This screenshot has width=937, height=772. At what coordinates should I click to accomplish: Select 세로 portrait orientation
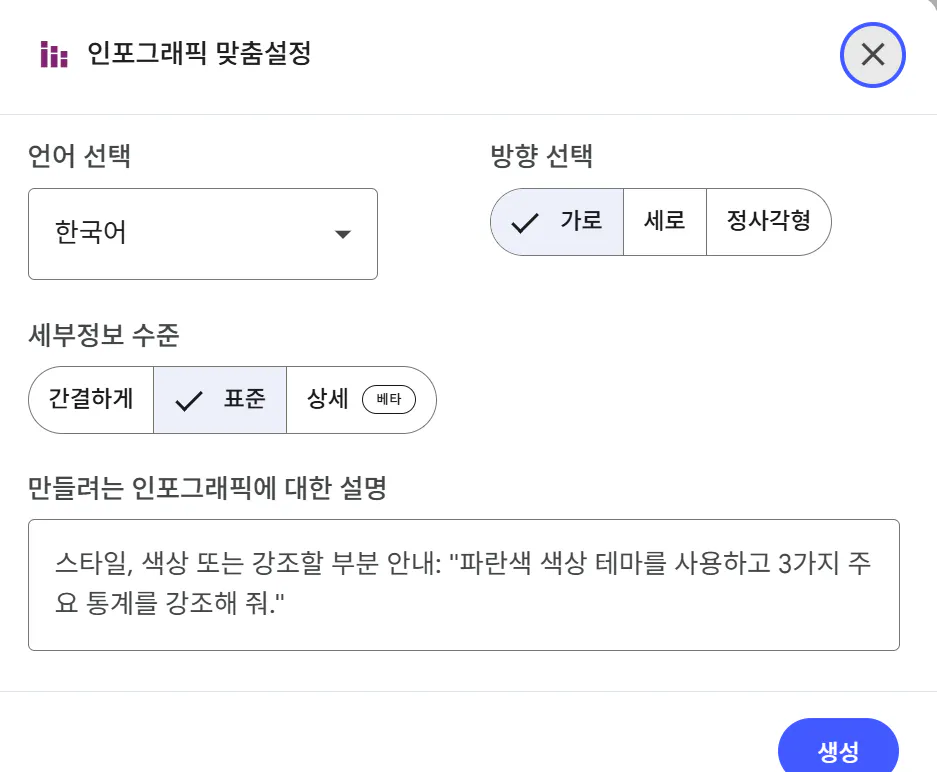[665, 222]
